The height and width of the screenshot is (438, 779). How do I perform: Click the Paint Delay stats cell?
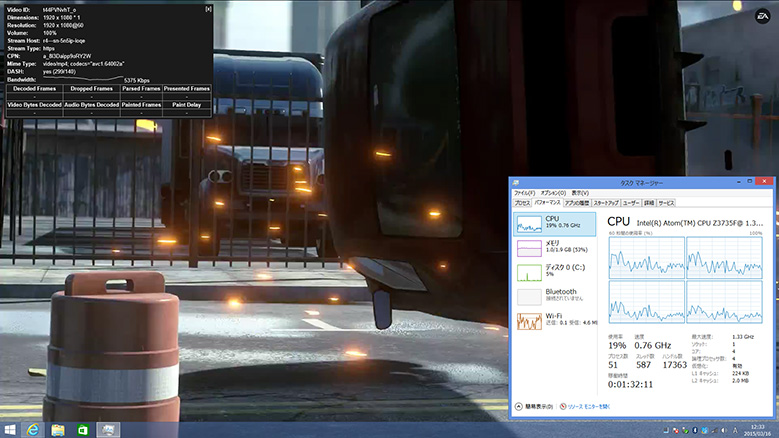(187, 105)
